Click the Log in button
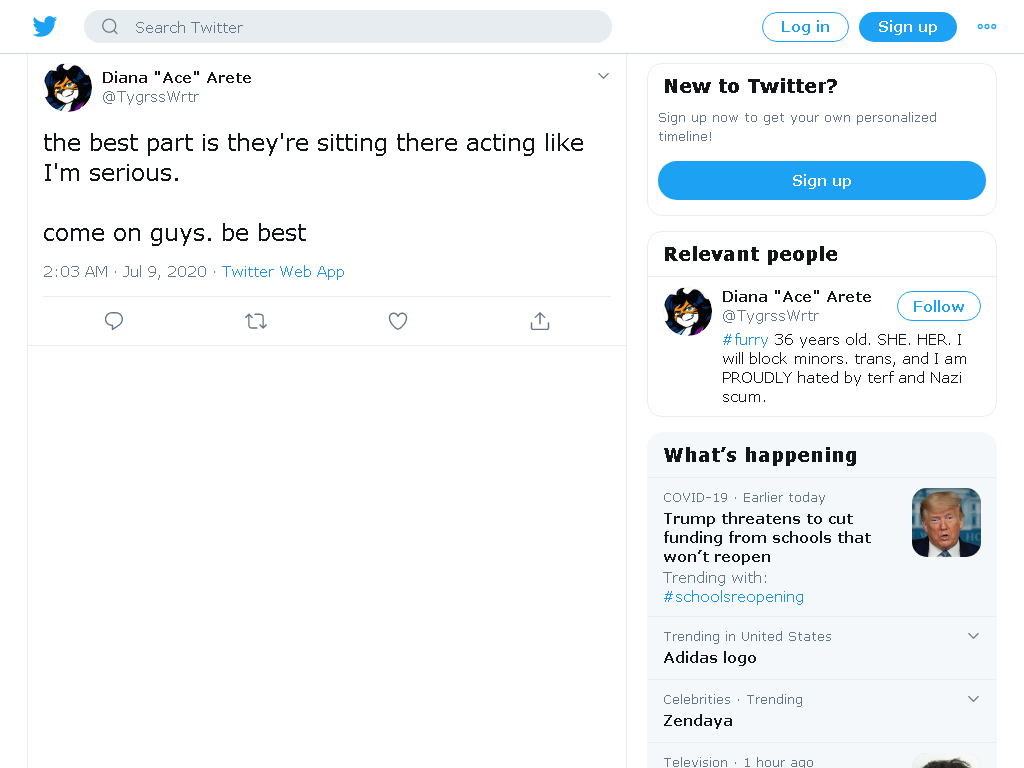The image size is (1024, 768). pos(805,27)
